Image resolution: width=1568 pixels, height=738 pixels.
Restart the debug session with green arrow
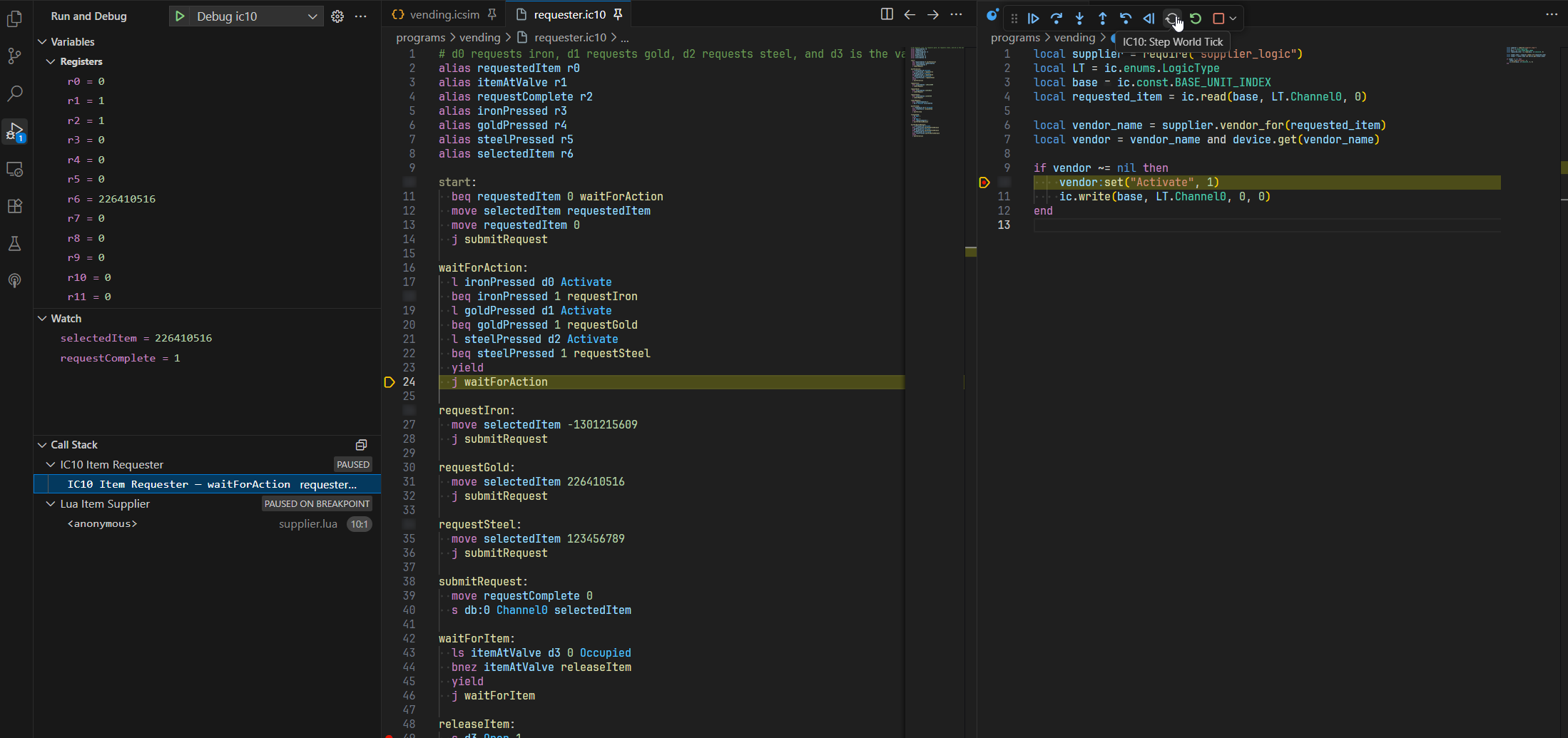tap(1196, 19)
